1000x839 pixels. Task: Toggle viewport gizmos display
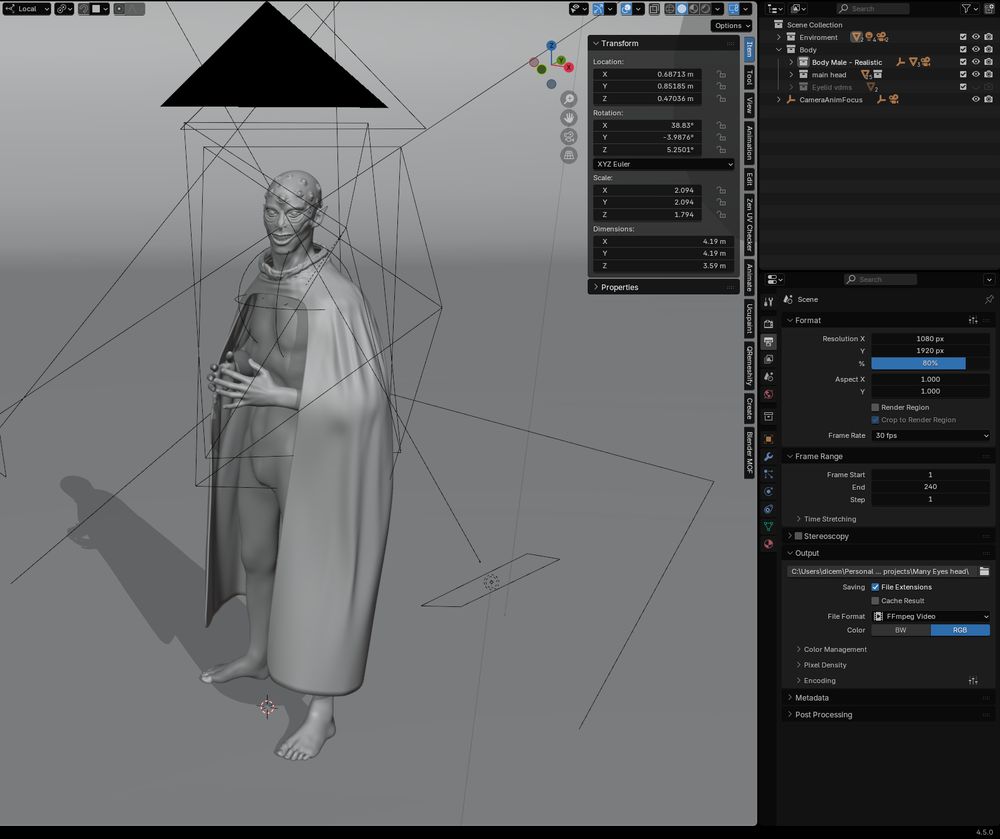[x=598, y=9]
